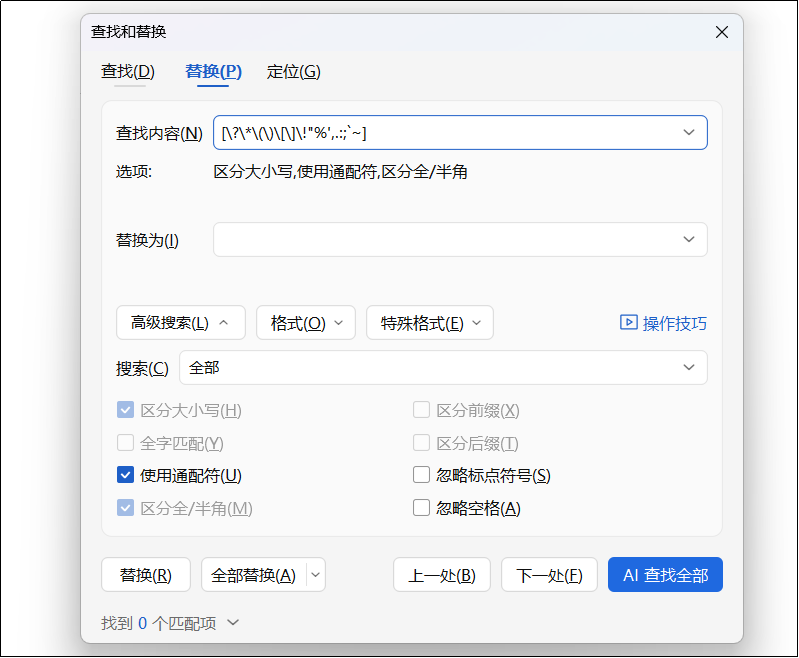Expand the 替换为 history dropdown arrow
The image size is (799, 658).
click(x=689, y=240)
